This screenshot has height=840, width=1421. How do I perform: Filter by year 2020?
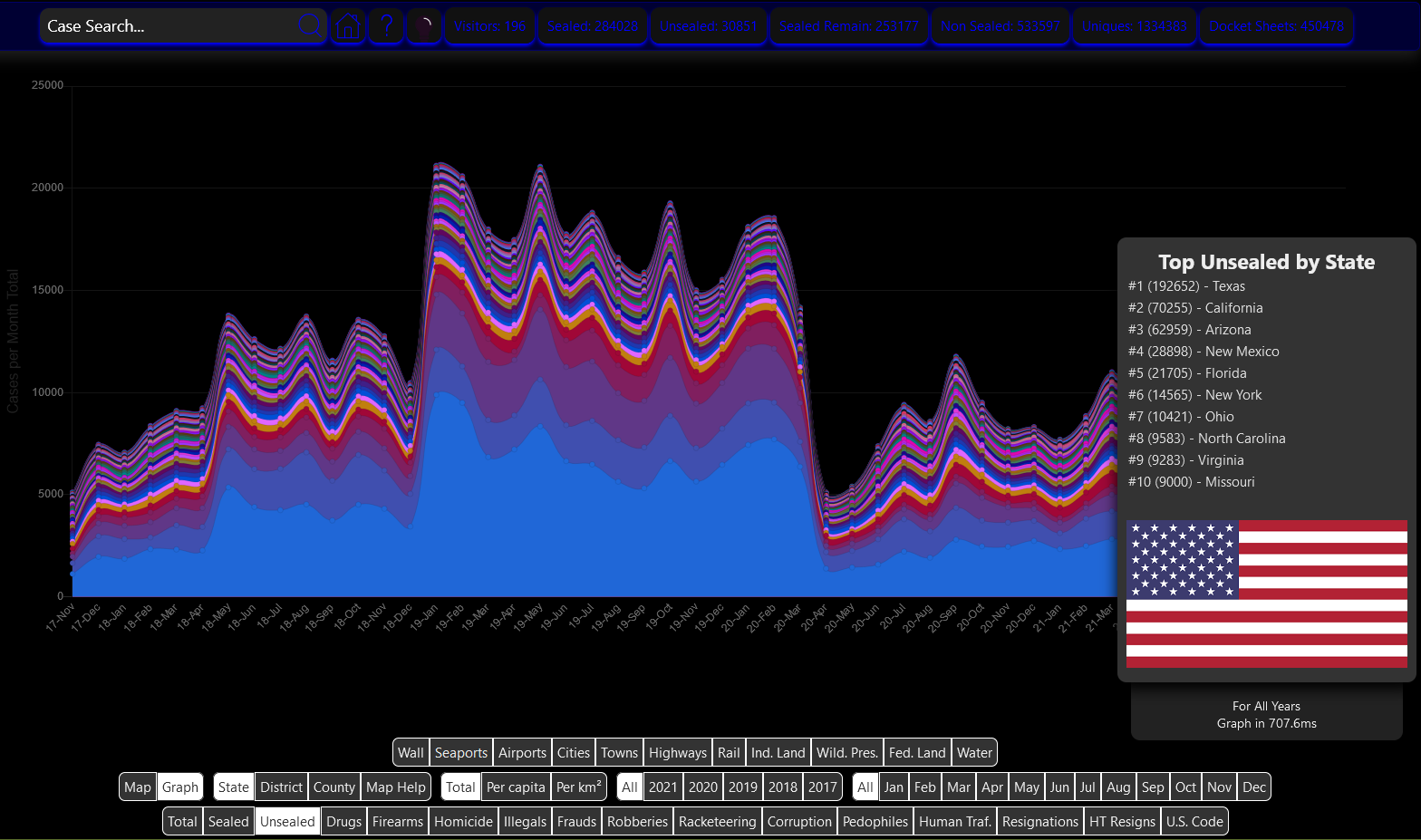[703, 787]
